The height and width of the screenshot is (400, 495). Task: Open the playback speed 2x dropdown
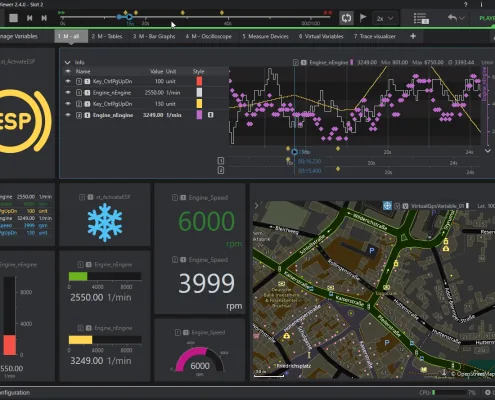pos(385,18)
